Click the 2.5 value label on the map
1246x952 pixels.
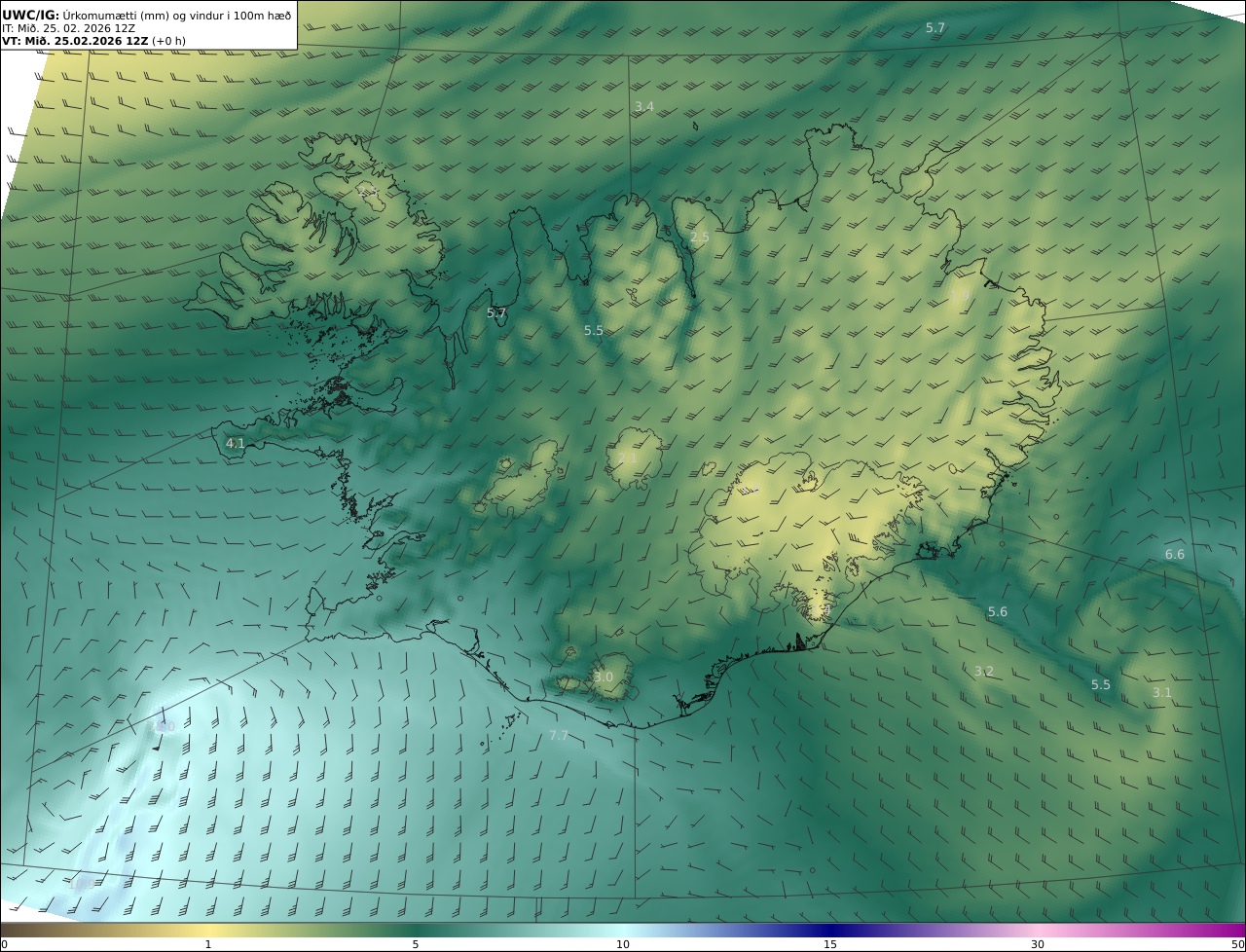click(700, 238)
